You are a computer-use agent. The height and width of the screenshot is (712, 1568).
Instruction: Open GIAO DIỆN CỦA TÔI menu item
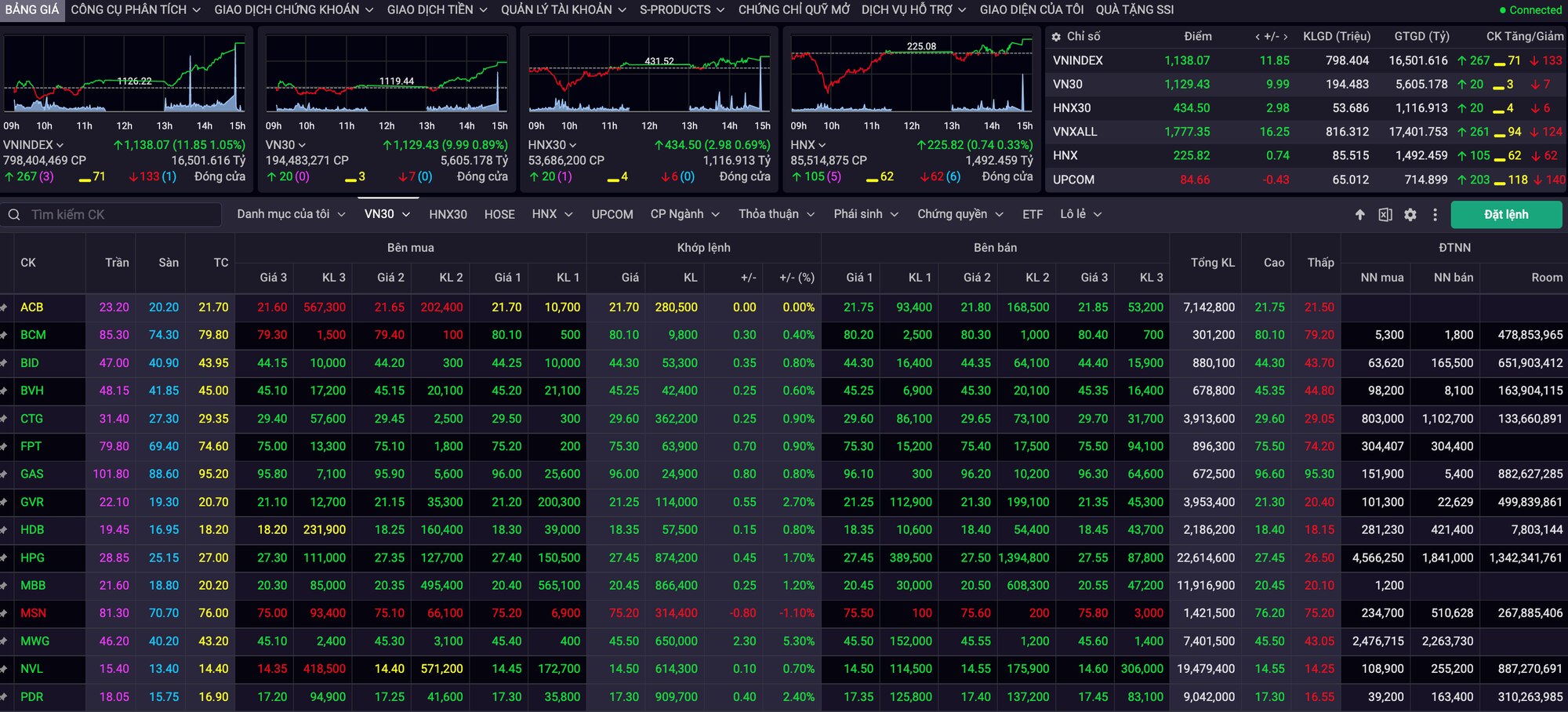1031,9
